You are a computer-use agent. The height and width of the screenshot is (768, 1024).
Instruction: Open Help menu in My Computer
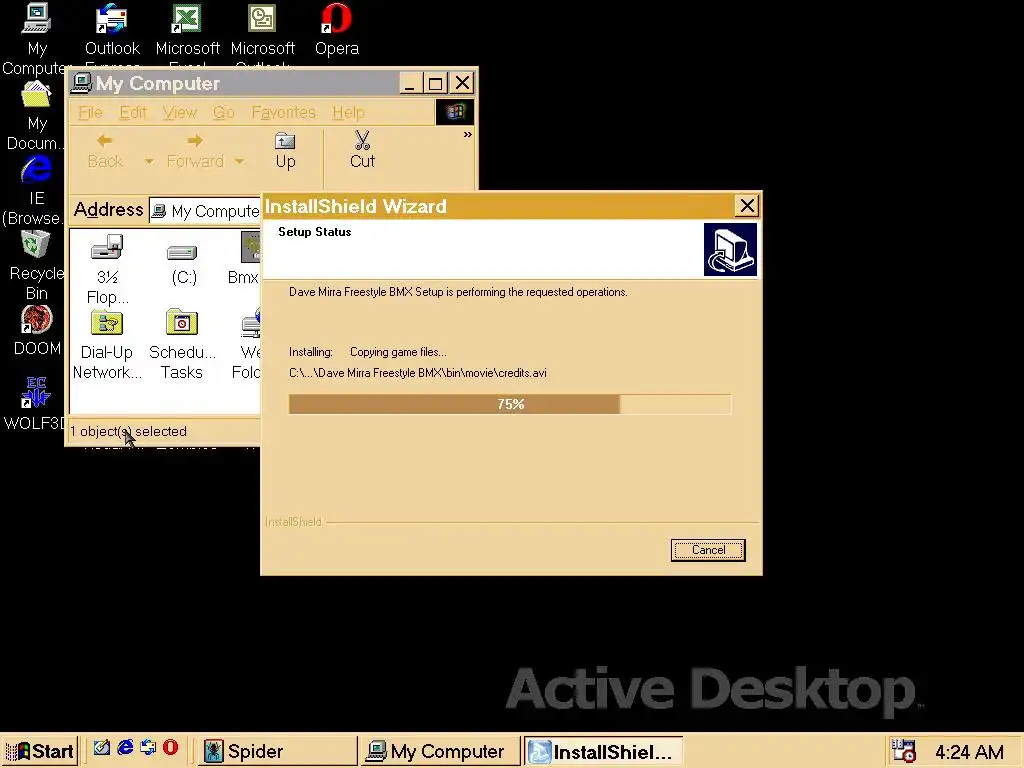point(348,112)
